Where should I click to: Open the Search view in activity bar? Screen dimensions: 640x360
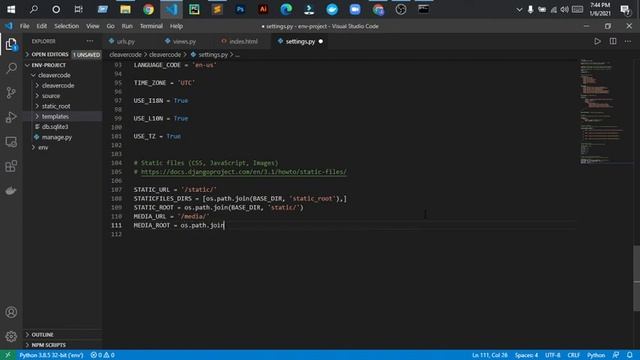pyautogui.click(x=11, y=68)
